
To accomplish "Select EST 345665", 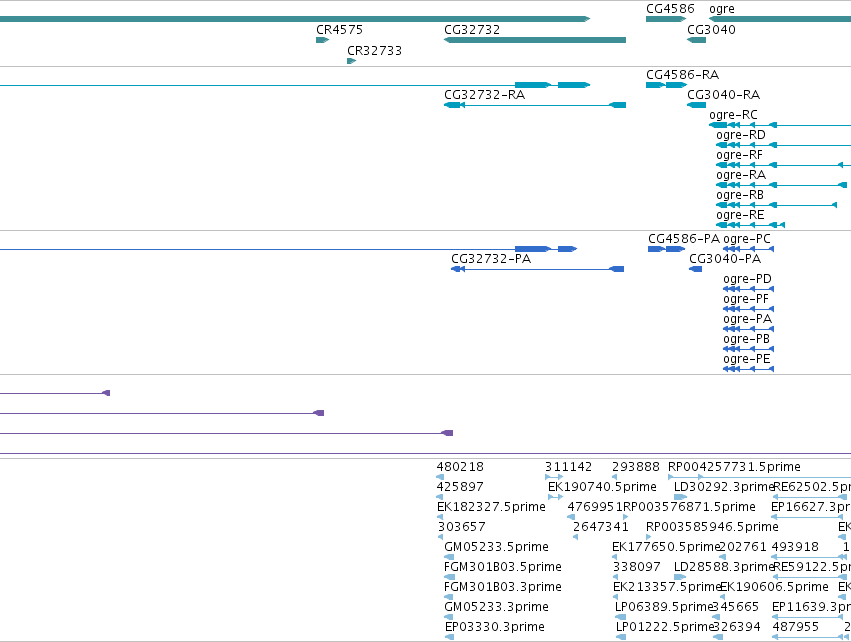I will (735, 607).
